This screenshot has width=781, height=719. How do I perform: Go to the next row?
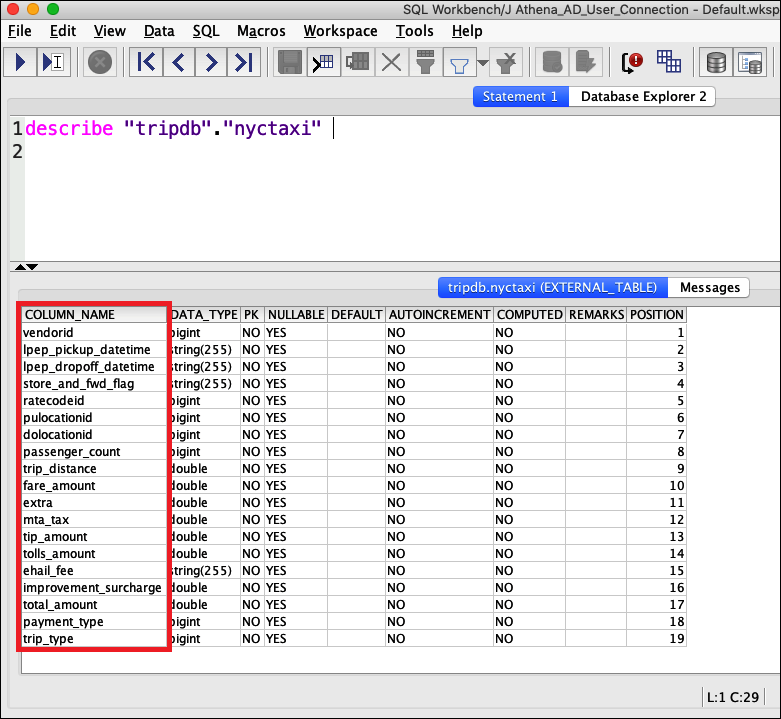(x=210, y=63)
